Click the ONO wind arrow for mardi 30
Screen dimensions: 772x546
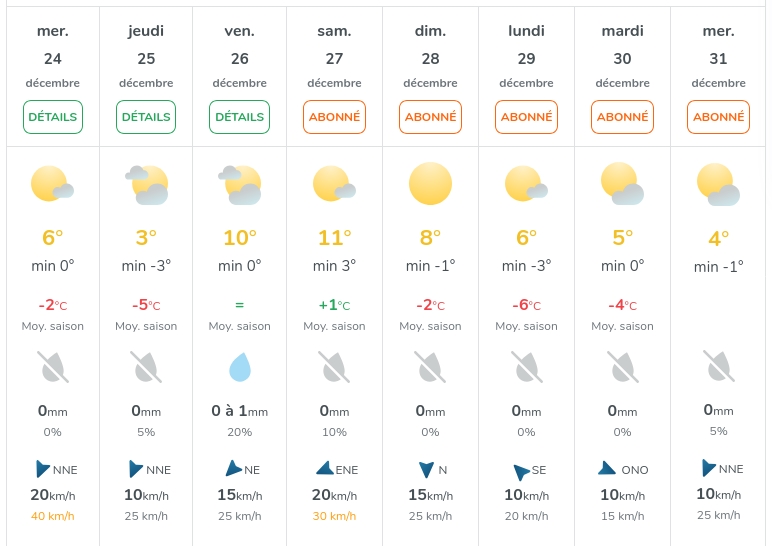click(x=608, y=468)
